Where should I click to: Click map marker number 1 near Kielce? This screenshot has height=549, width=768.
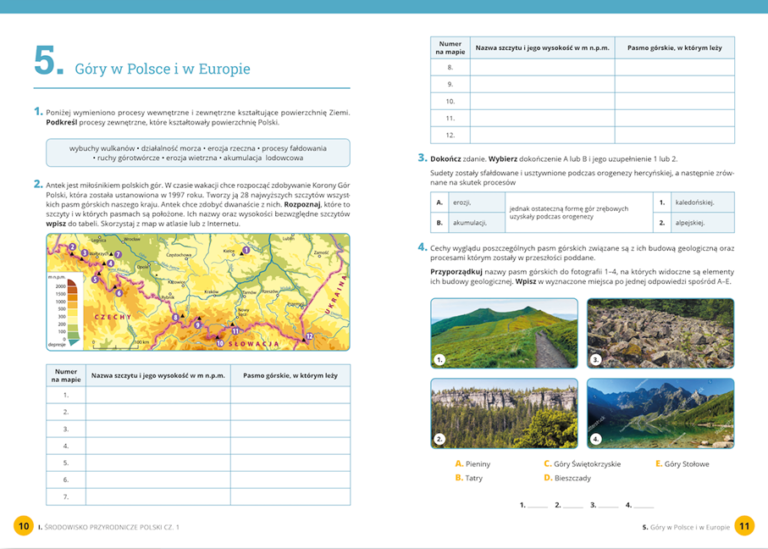[246, 249]
